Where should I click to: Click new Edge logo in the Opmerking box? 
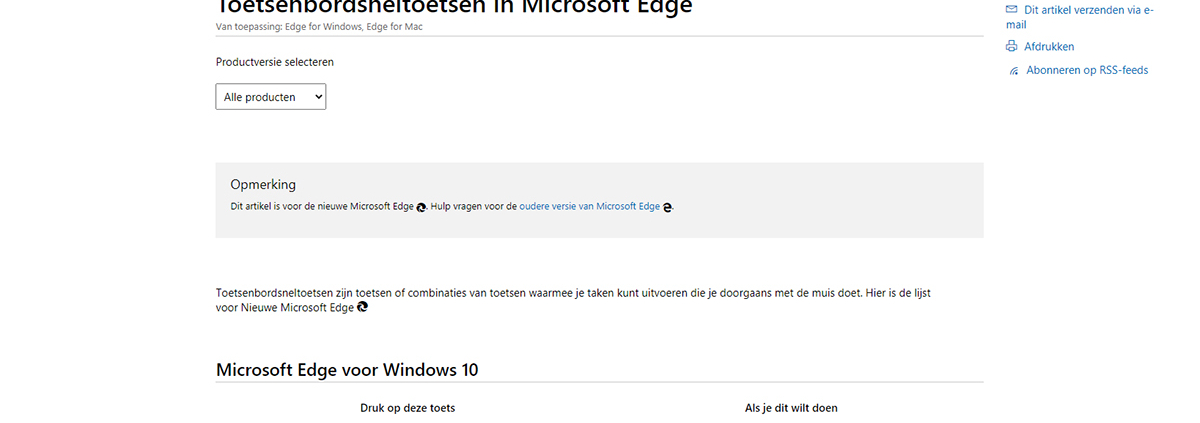422,207
